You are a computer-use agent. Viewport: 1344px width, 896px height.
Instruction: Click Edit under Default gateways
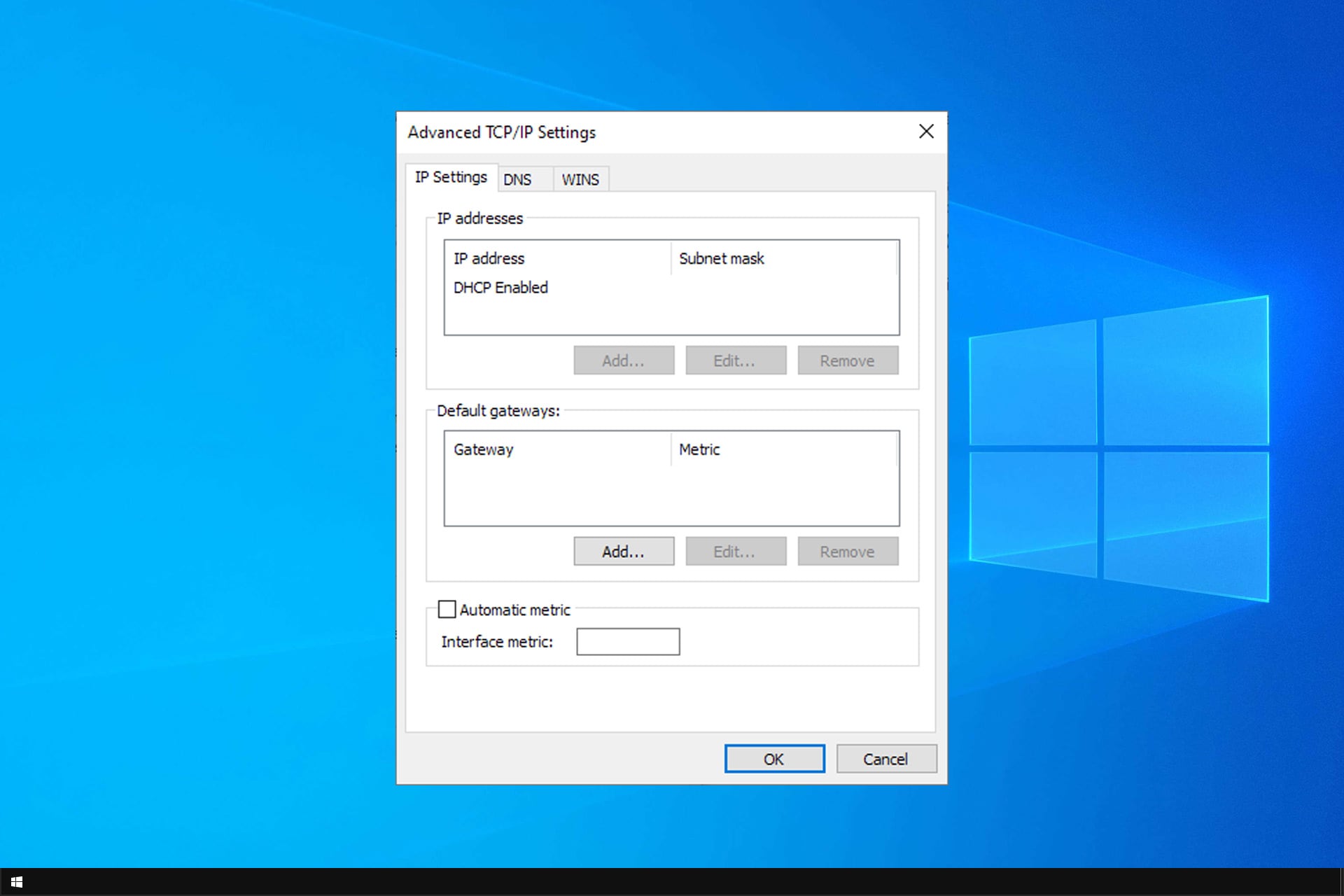735,552
